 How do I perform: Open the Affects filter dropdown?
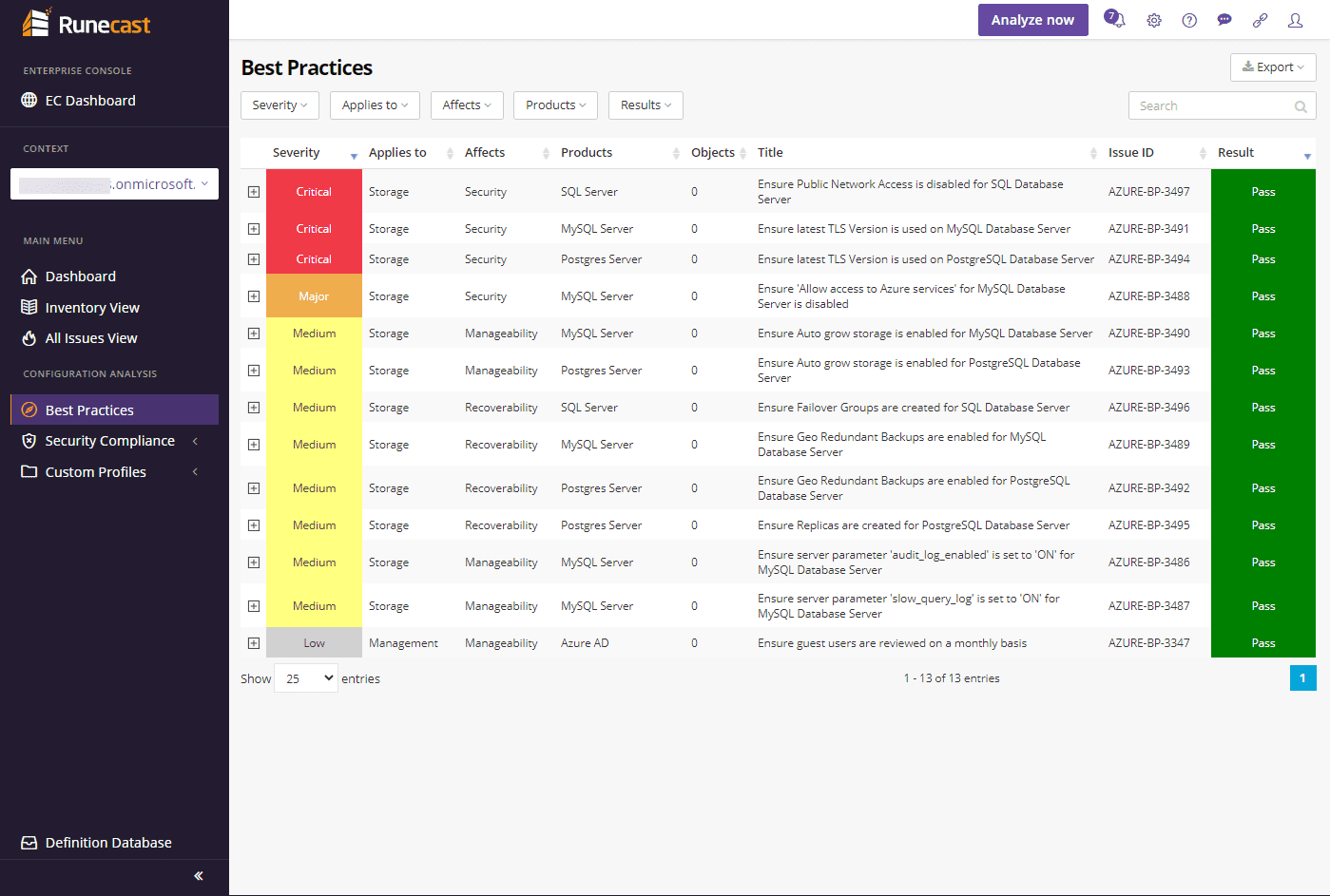(x=467, y=105)
